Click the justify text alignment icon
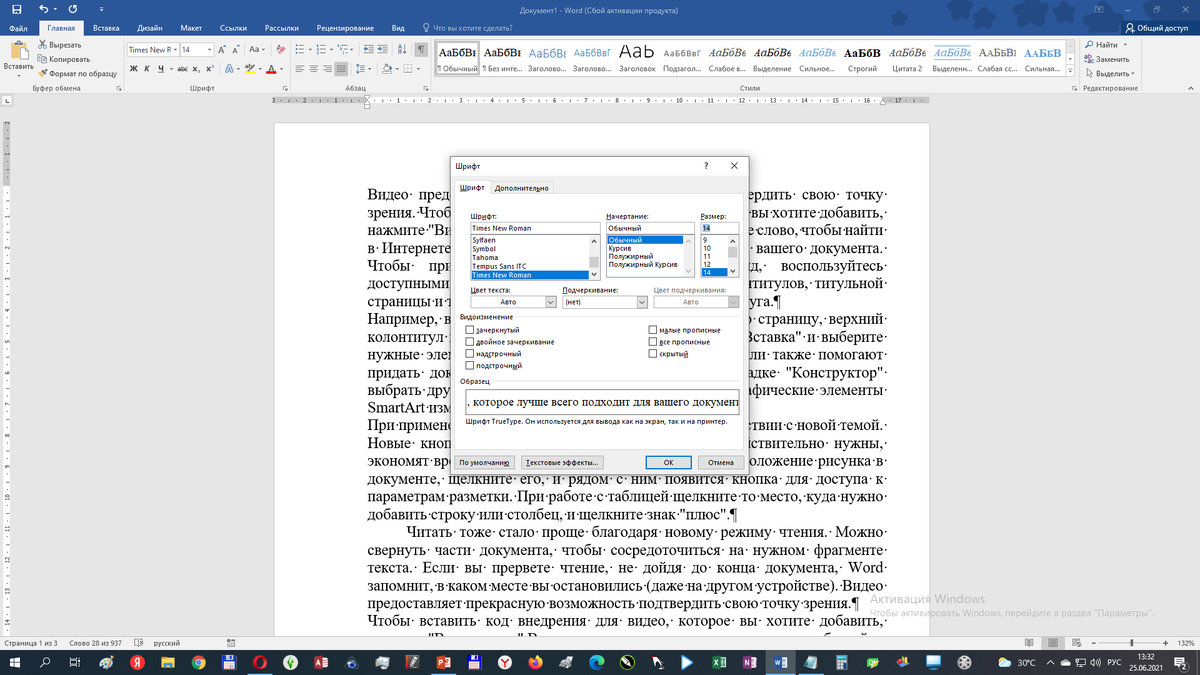This screenshot has width=1200, height=675. (343, 69)
